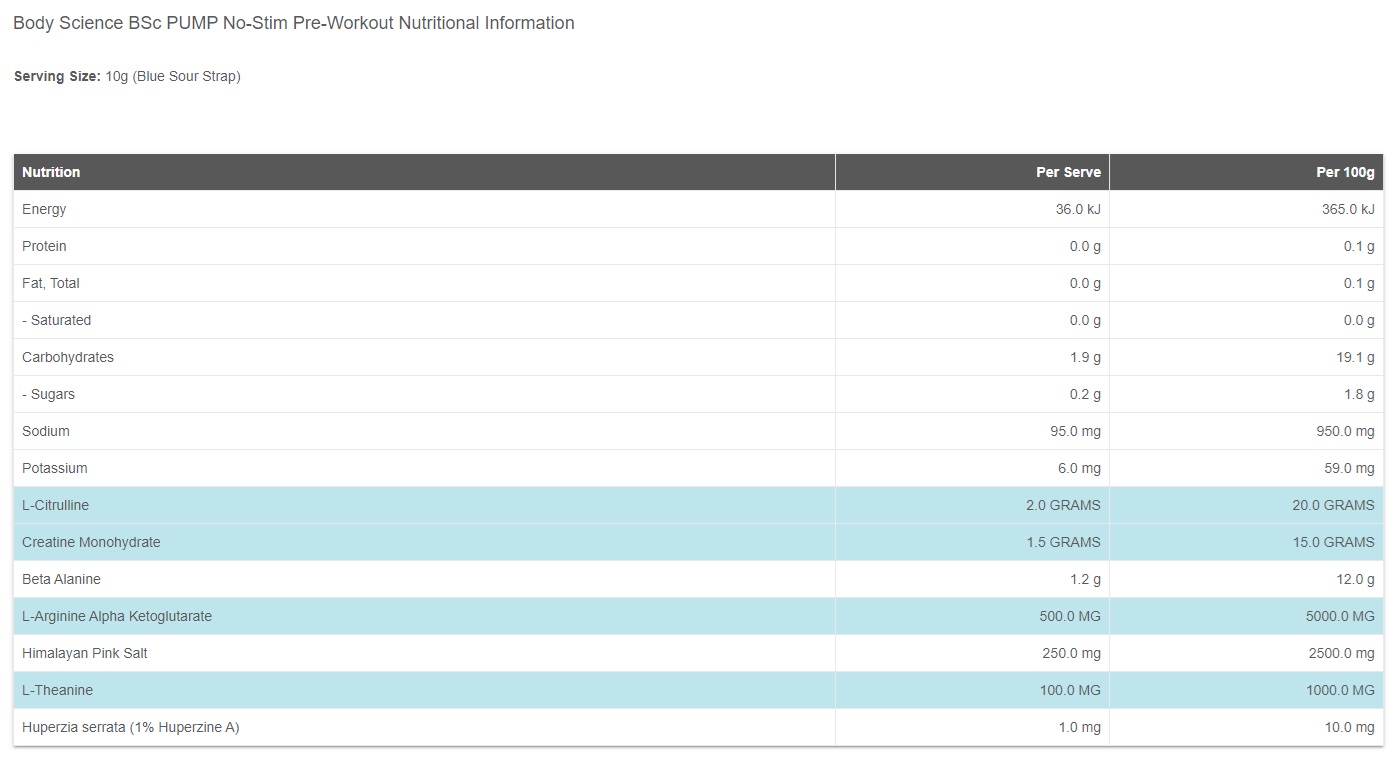Viewport: 1395px width, 760px height.
Task: Select the Sugars row label
Action: 48,394
